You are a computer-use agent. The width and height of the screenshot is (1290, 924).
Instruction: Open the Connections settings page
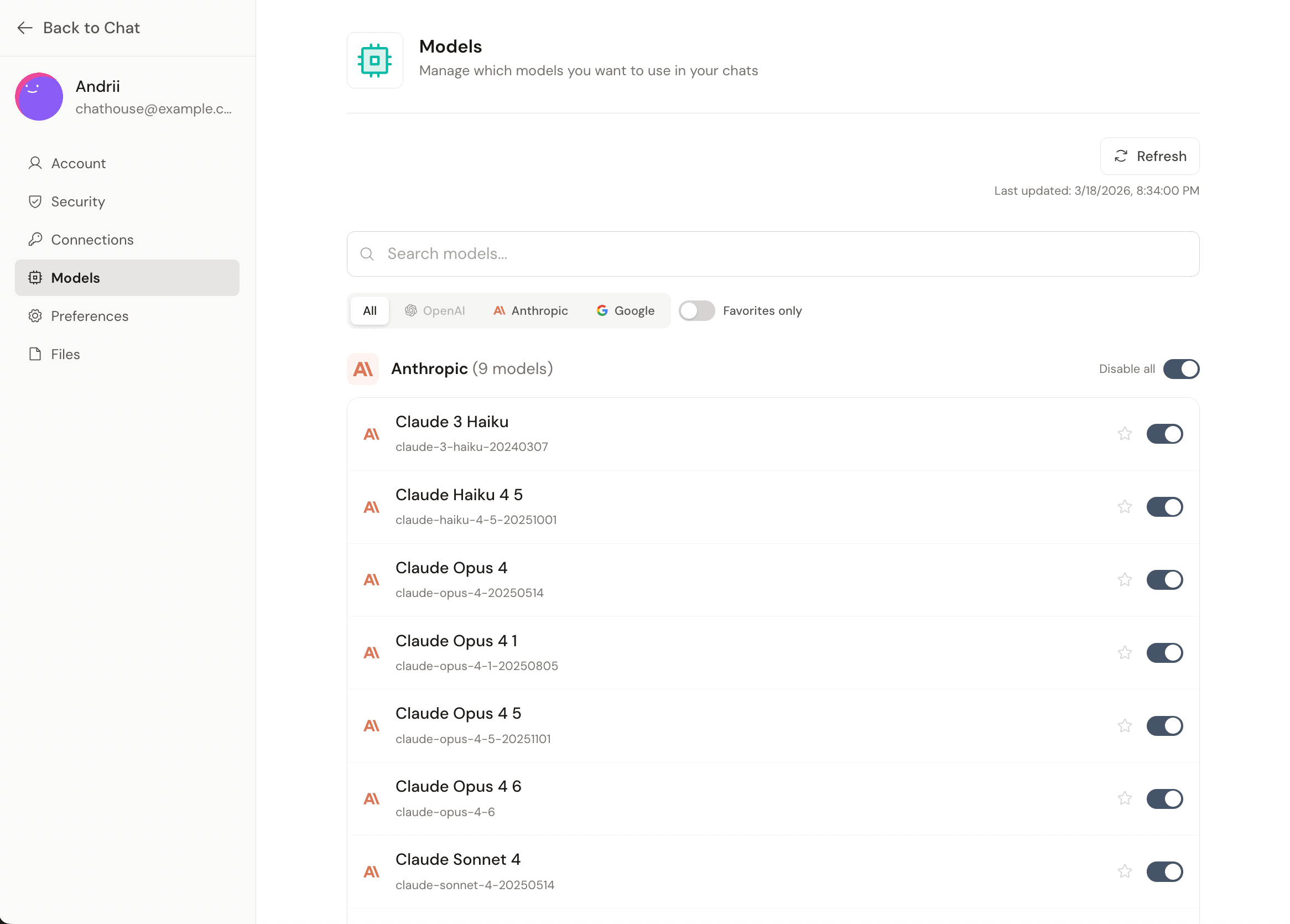coord(92,240)
